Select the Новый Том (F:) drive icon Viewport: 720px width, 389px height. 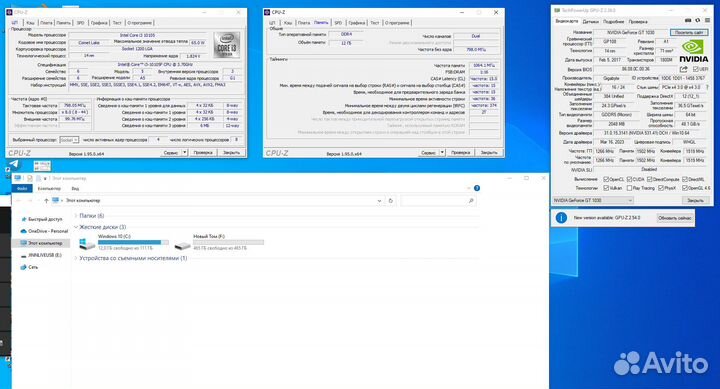pyautogui.click(x=182, y=245)
